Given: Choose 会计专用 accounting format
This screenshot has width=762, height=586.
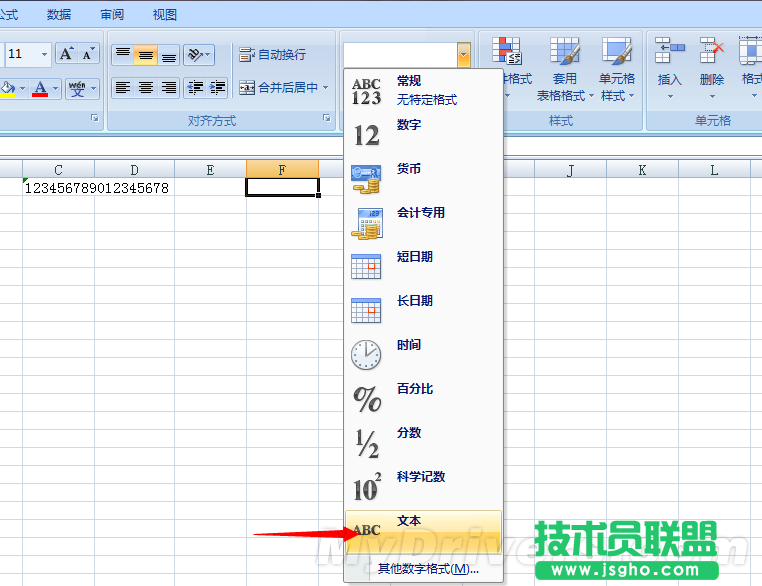Looking at the screenshot, I should (x=423, y=223).
